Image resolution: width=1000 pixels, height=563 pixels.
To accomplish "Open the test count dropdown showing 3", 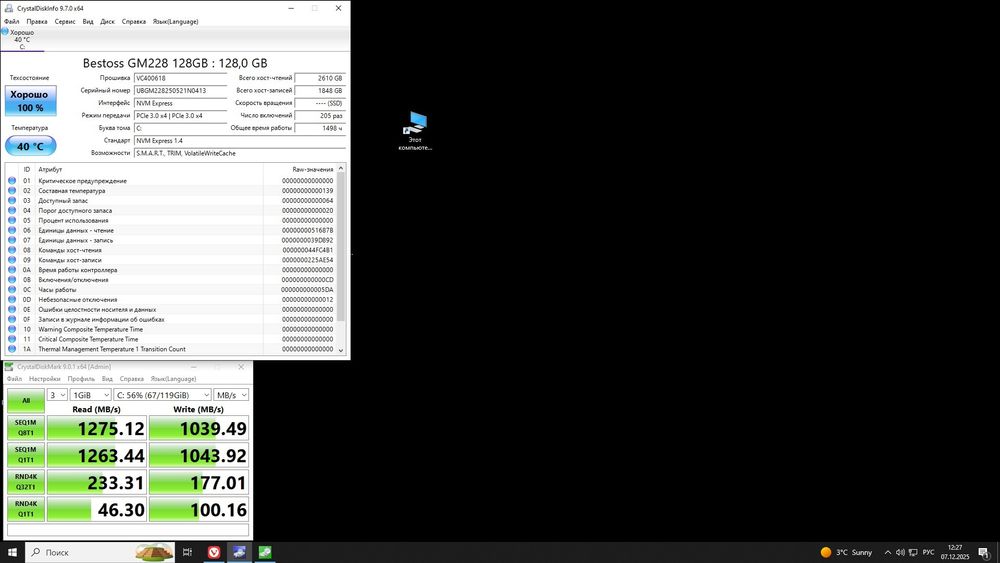I will [x=57, y=395].
